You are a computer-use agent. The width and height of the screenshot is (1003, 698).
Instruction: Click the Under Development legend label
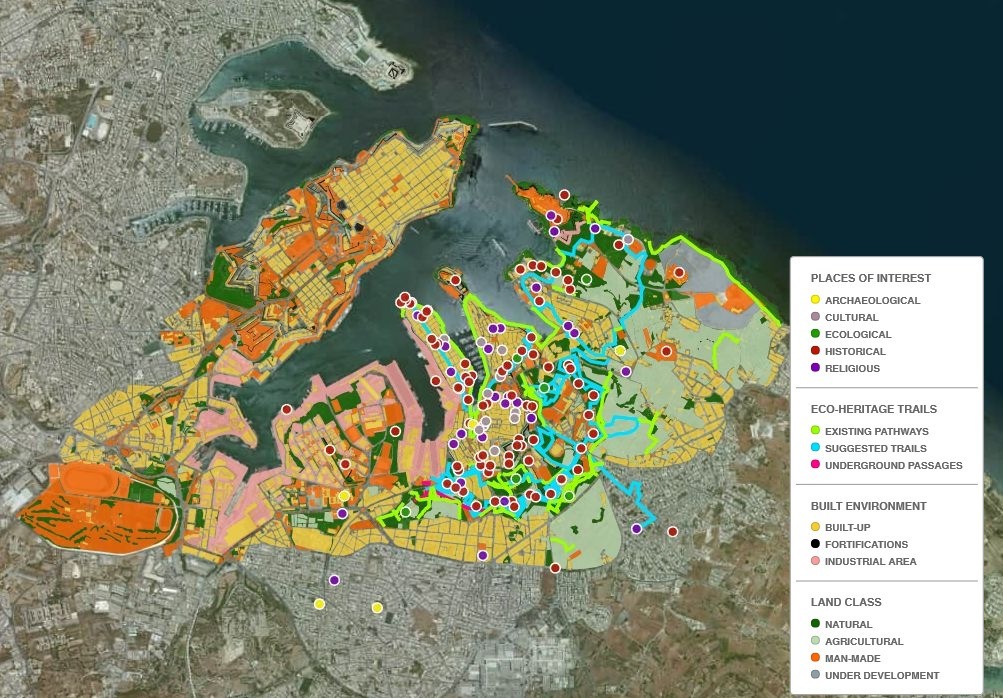(881, 675)
